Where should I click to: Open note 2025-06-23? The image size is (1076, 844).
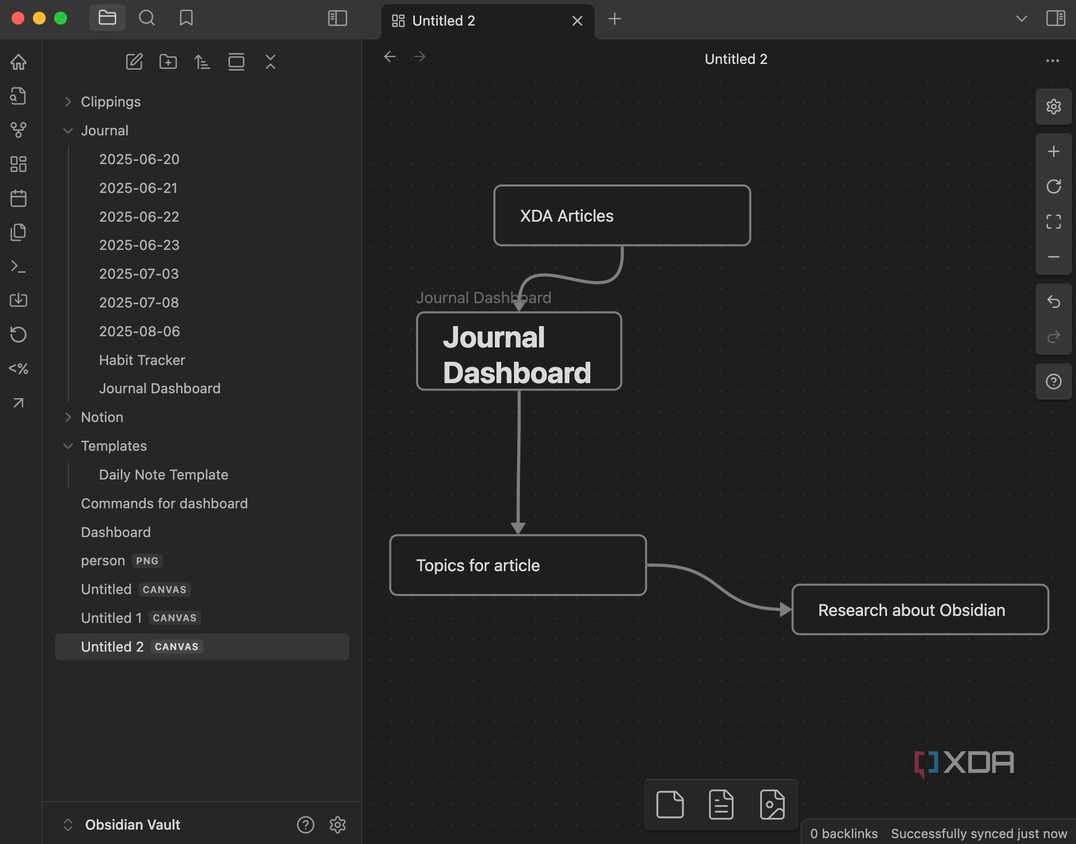pyautogui.click(x=139, y=245)
